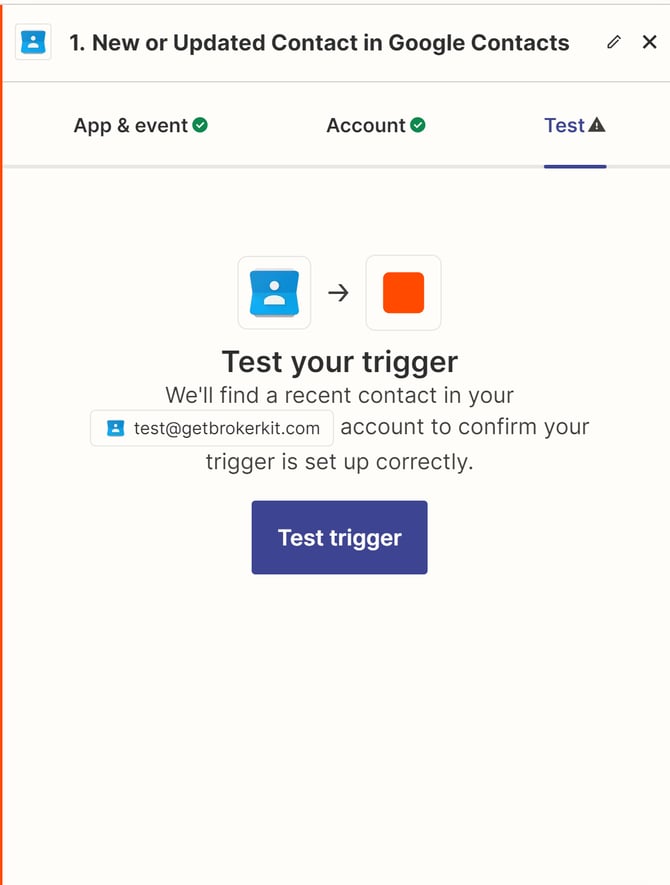Switch to the App & event tab
The height and width of the screenshot is (885, 670).
pos(131,125)
